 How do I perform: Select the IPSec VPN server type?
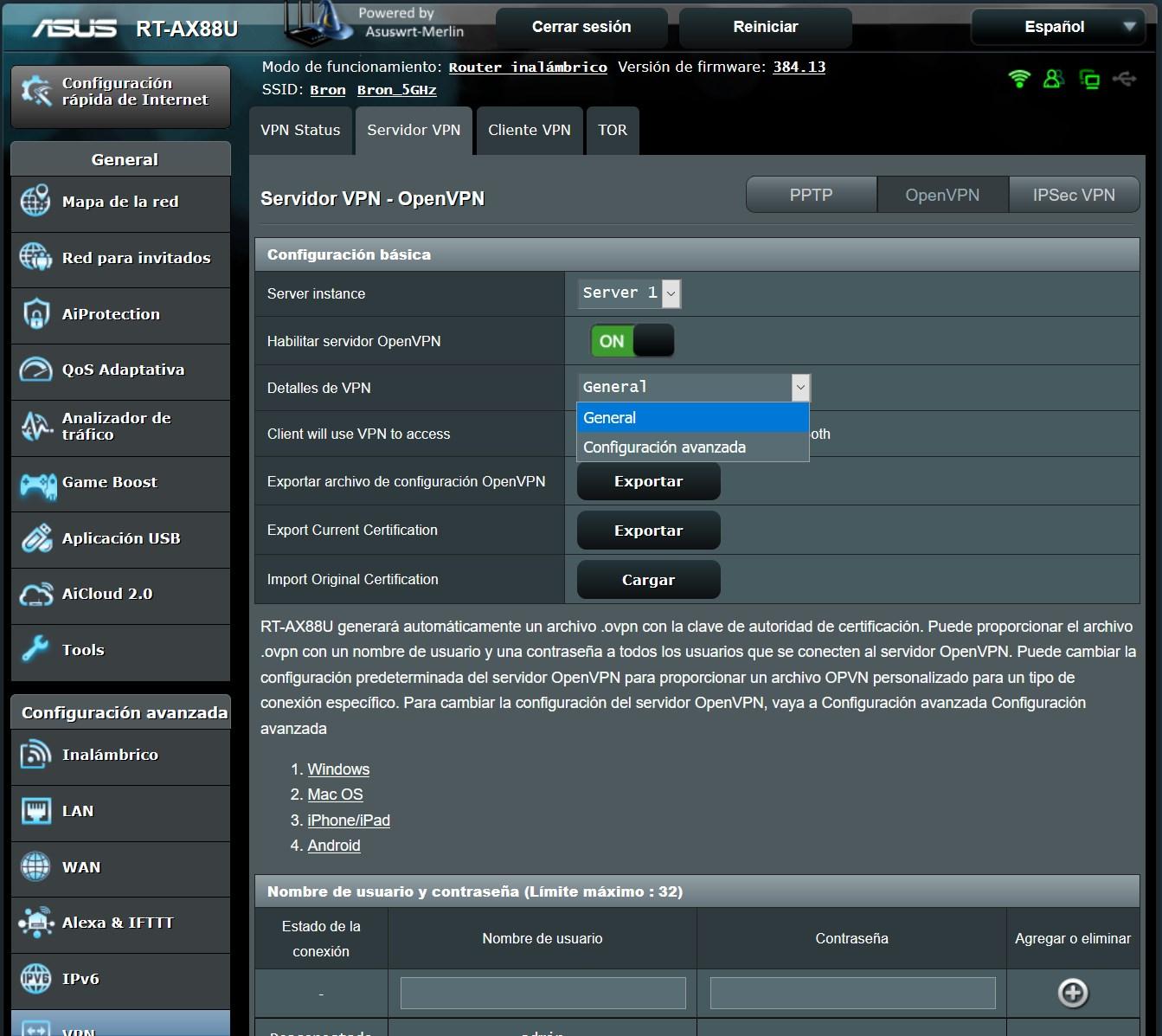coord(1074,195)
